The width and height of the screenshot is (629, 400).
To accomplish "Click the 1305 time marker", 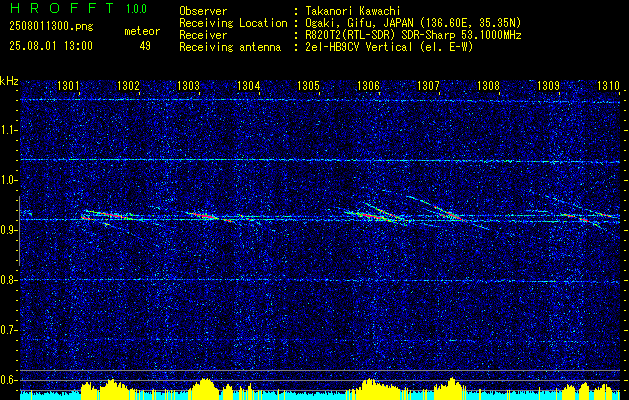I will coord(308,85).
